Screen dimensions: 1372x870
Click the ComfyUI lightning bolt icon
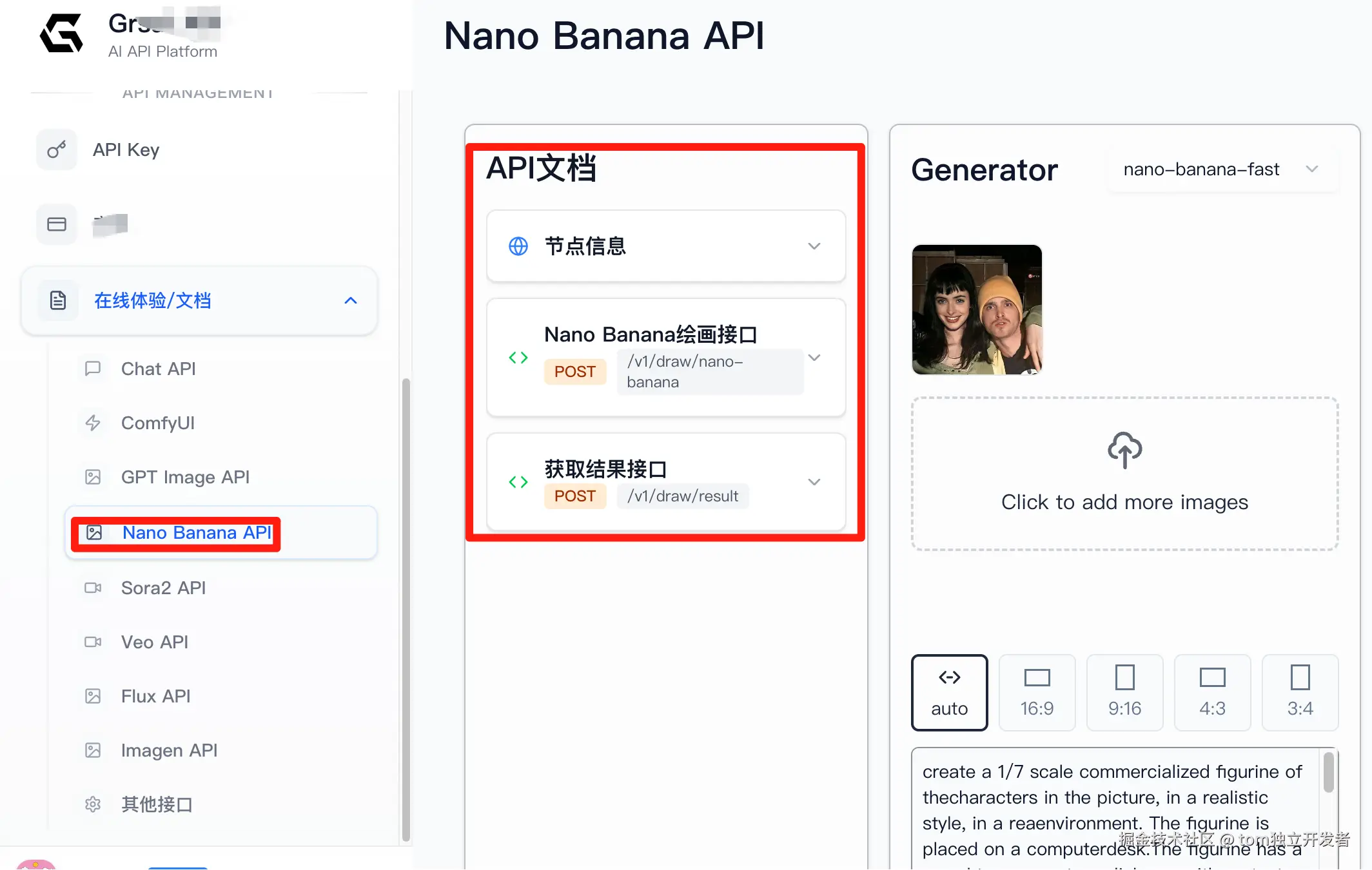(x=93, y=423)
